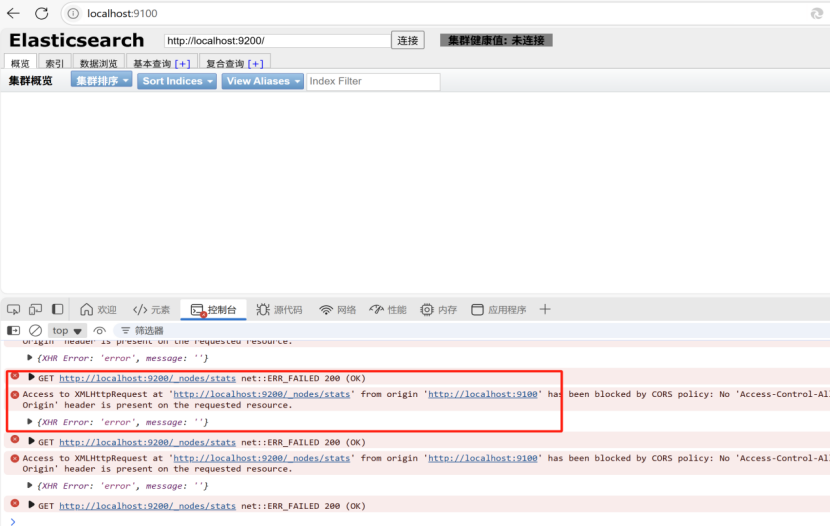Expand XHR Error object inside red outlined block
830x526 pixels.
coord(30,422)
